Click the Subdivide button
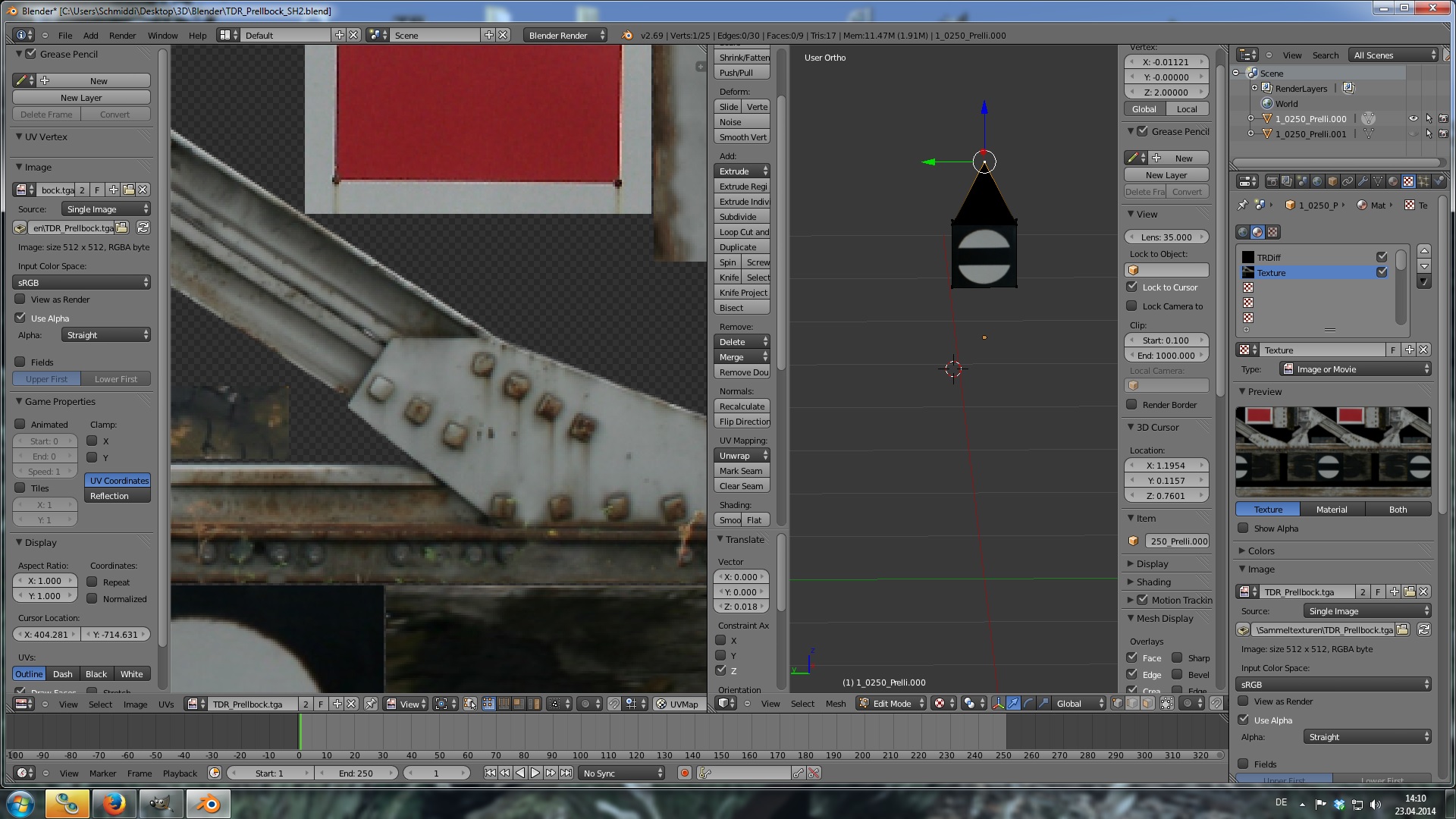This screenshot has height=819, width=1456. 741,217
